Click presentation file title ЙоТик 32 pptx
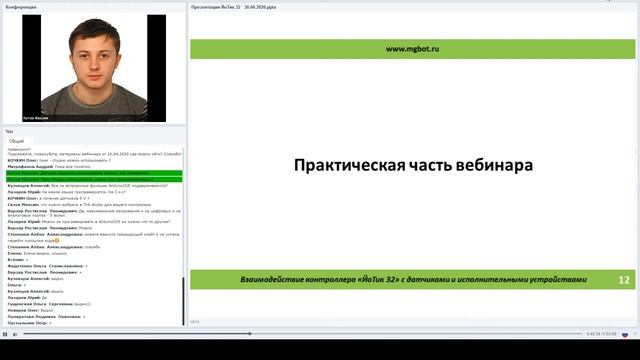The image size is (640, 360). (233, 7)
